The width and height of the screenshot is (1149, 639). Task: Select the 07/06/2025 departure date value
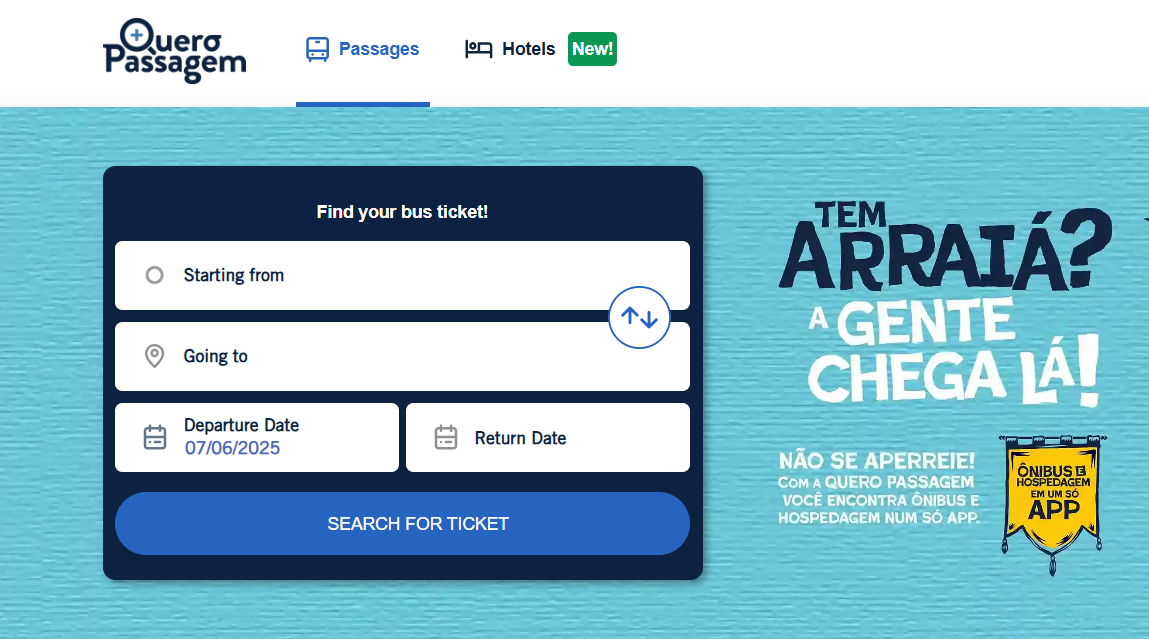click(x=232, y=448)
